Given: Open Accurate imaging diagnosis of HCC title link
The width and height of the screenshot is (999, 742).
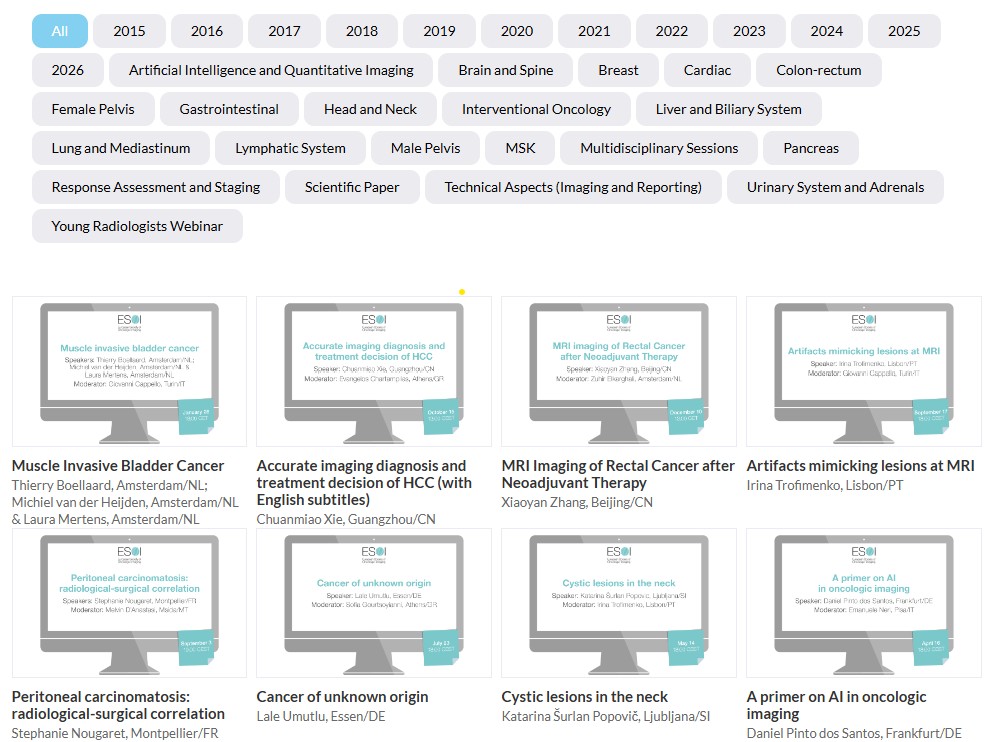Looking at the screenshot, I should pos(364,482).
